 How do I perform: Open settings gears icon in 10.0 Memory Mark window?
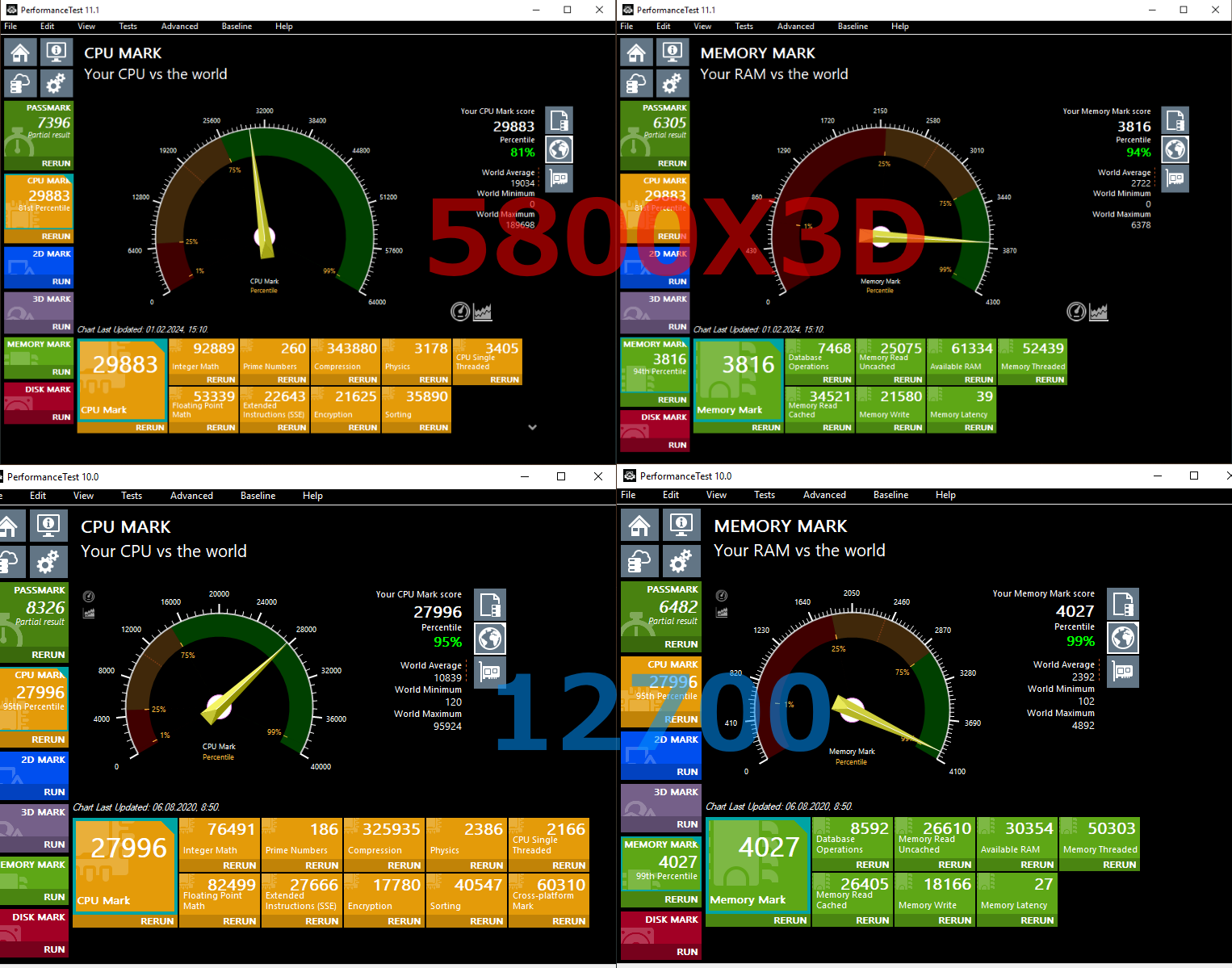tap(681, 560)
